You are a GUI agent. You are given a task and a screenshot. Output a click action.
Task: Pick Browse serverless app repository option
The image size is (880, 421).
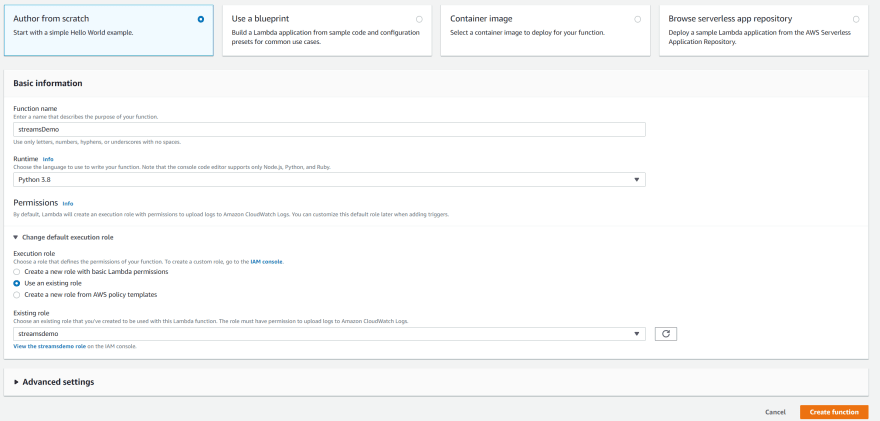[x=856, y=19]
